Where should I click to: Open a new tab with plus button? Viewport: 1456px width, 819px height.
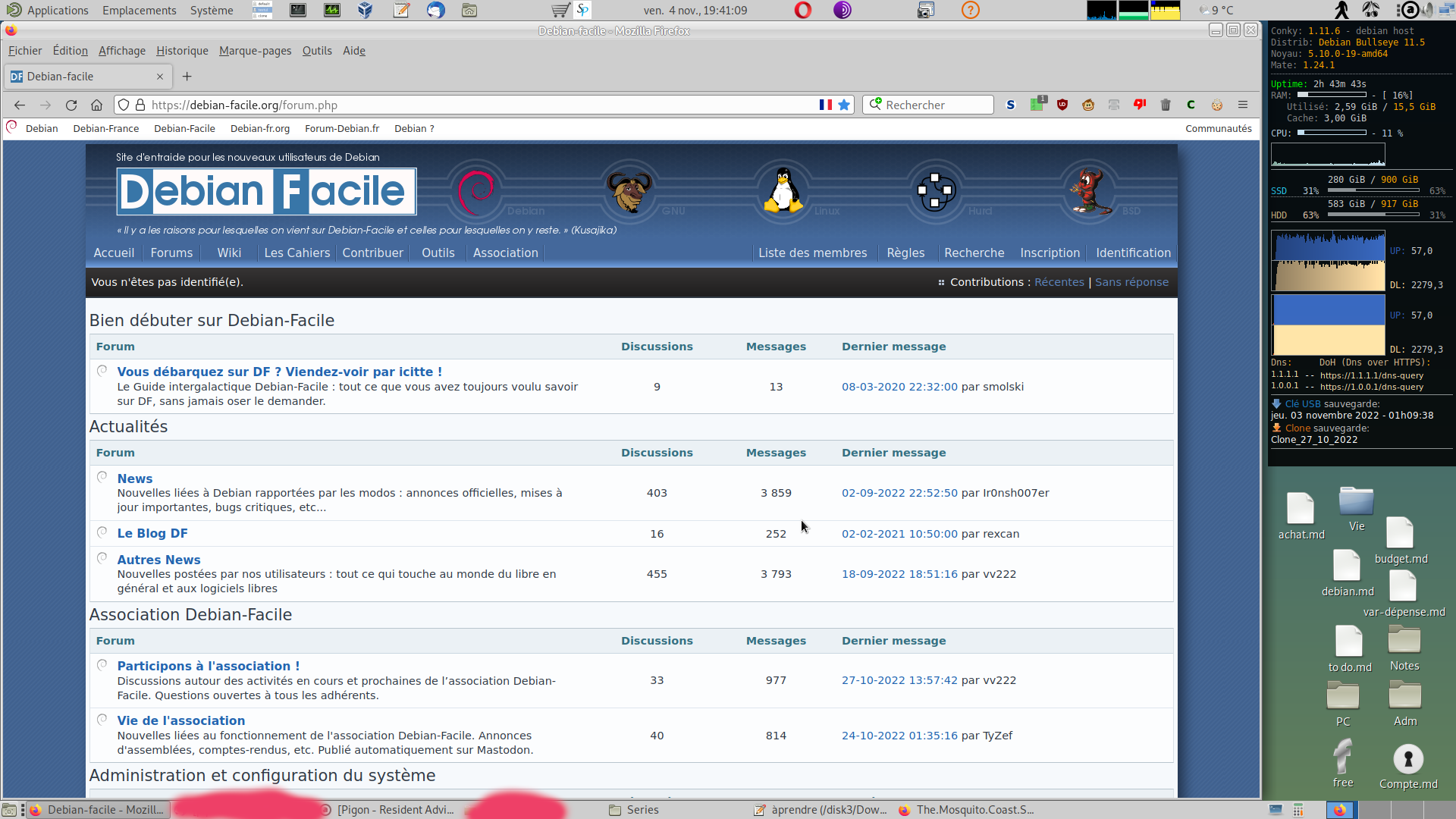point(187,77)
